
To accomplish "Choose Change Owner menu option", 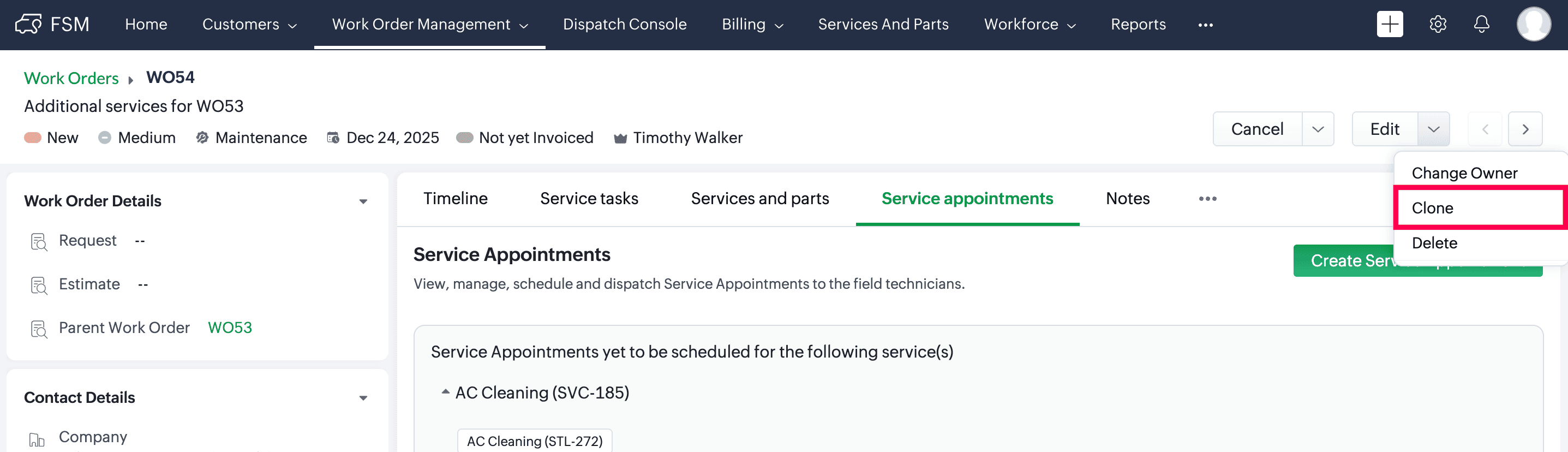I will (1464, 174).
